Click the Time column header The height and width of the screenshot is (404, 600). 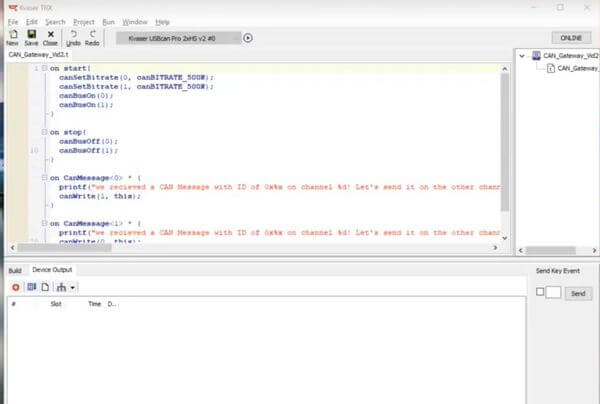[95, 304]
